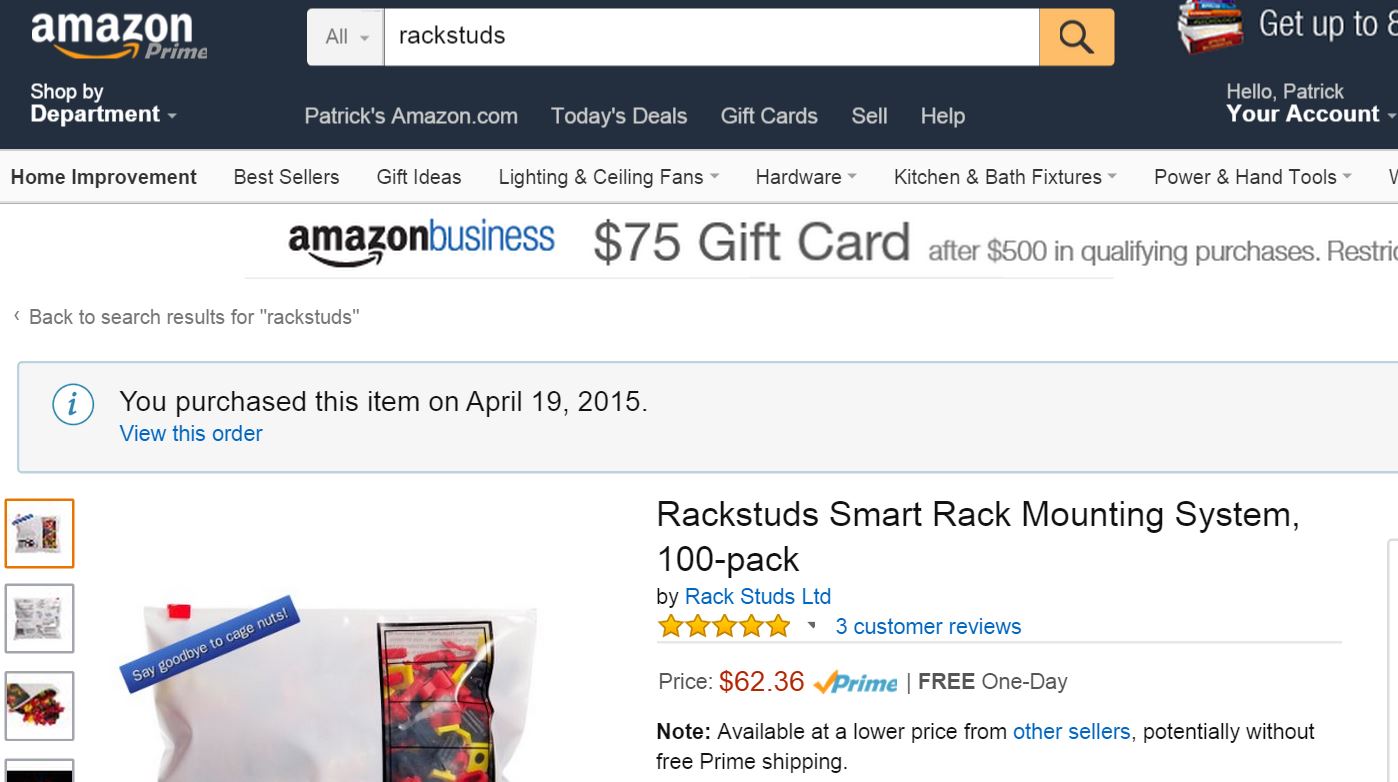Image resolution: width=1398 pixels, height=782 pixels.
Task: Click the View this order link
Action: 190,433
